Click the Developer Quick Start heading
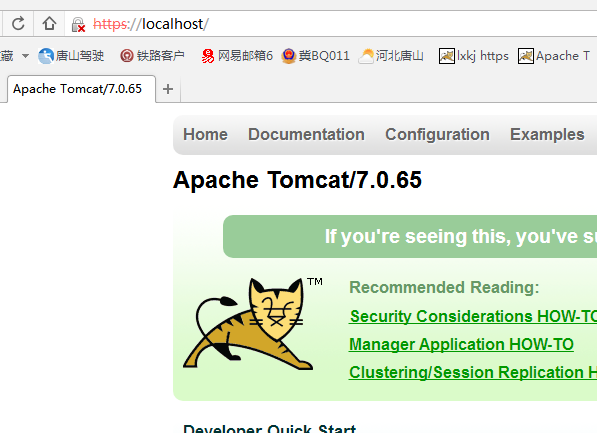The image size is (597, 433). point(270,428)
